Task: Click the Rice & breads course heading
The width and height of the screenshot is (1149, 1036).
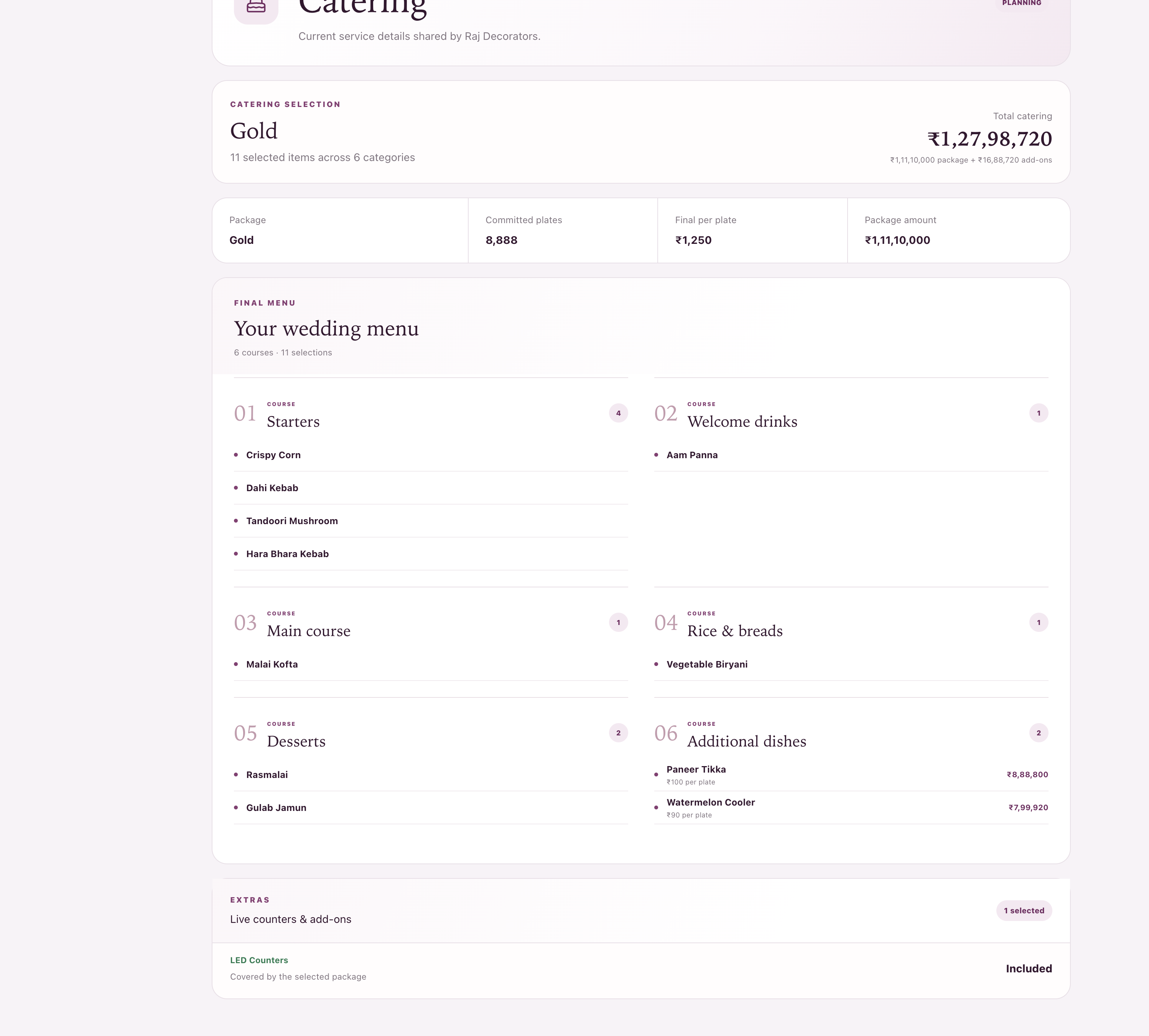Action: click(735, 631)
